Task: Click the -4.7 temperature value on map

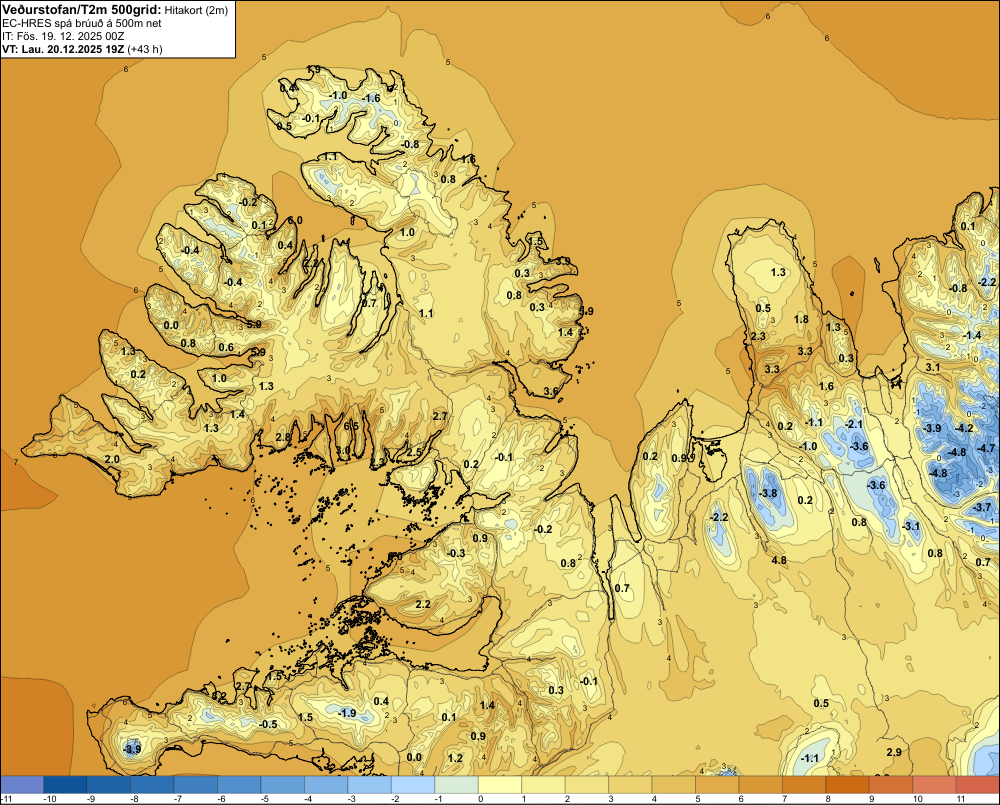Action: 986,448
